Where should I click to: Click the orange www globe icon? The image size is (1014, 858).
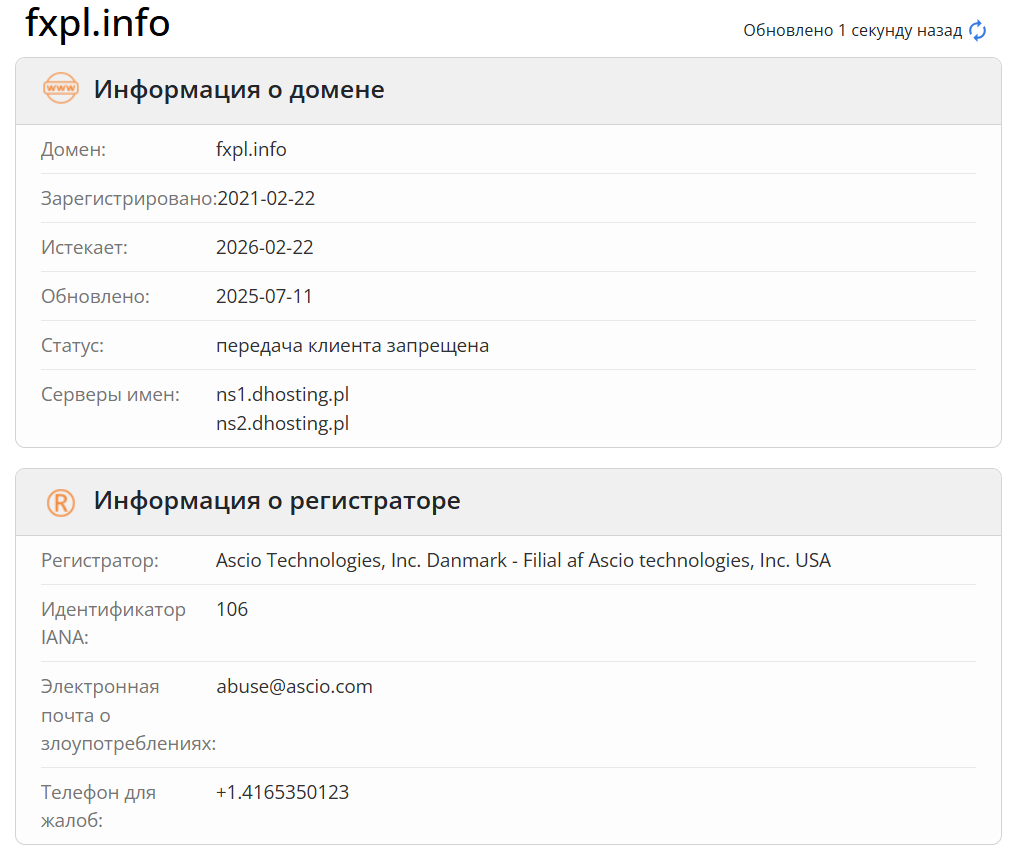tap(61, 88)
